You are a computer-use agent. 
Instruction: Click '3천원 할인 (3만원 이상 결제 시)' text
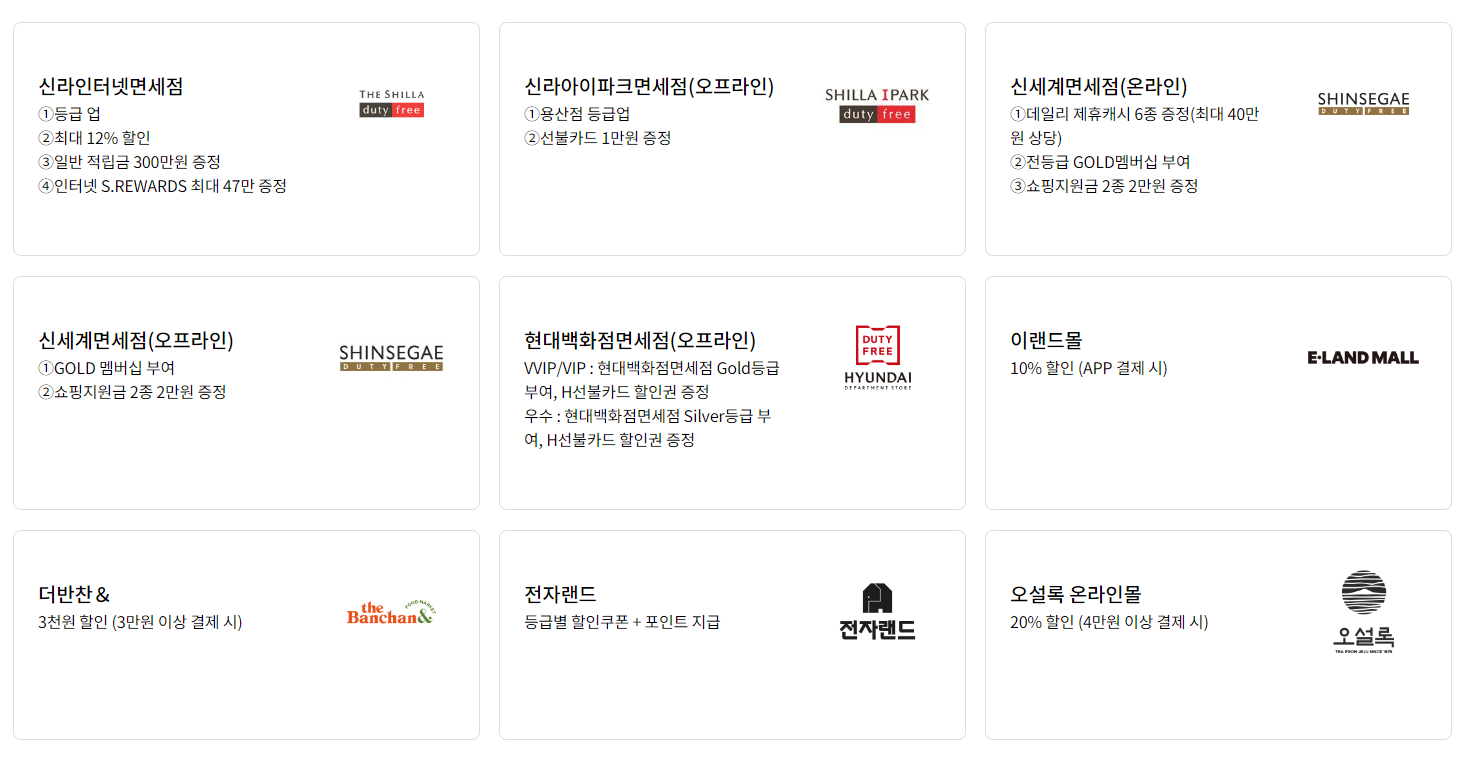pos(140,622)
